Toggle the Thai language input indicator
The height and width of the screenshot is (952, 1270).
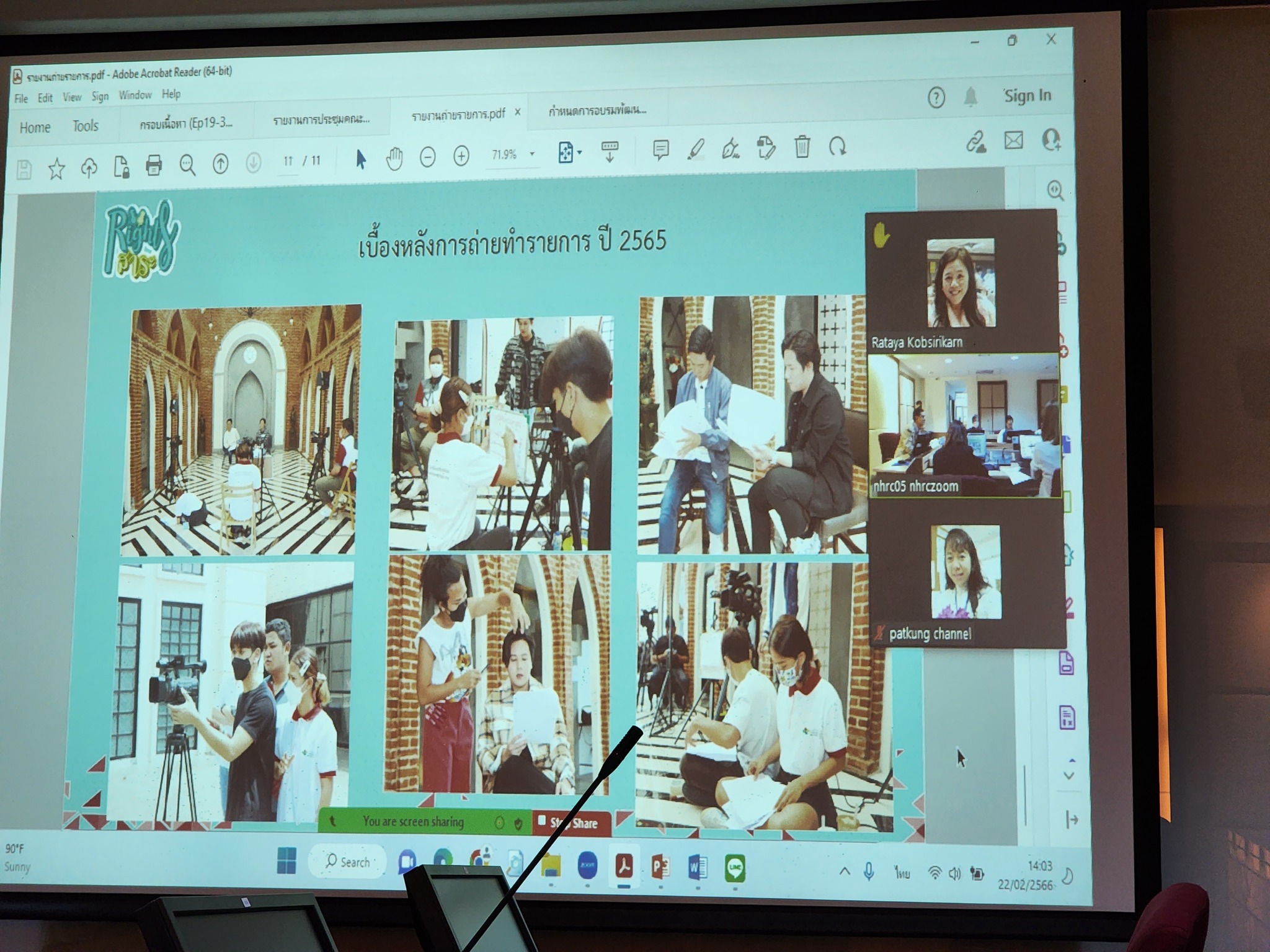pos(902,873)
